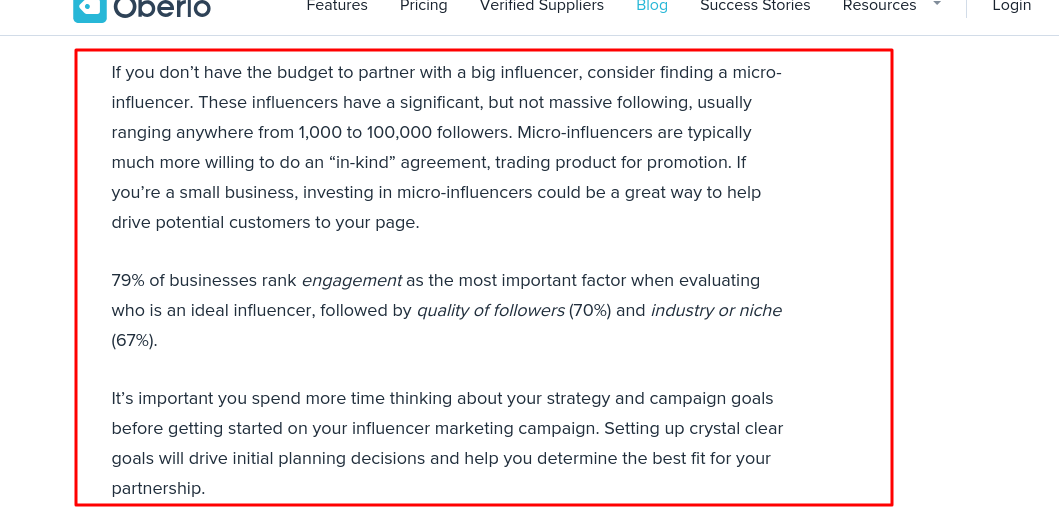The image size is (1059, 514).
Task: Click the paragraph beginning "If you don't have"
Action: tap(446, 147)
